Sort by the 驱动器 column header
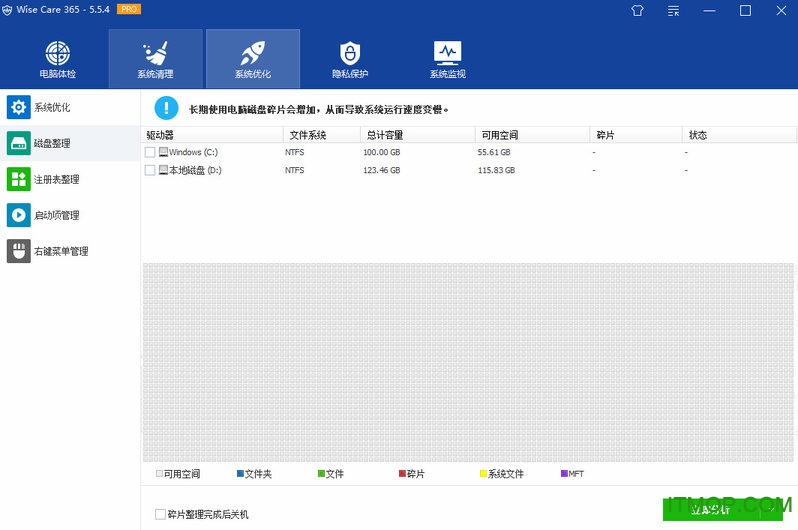Screen dimensions: 798x530 pos(212,135)
